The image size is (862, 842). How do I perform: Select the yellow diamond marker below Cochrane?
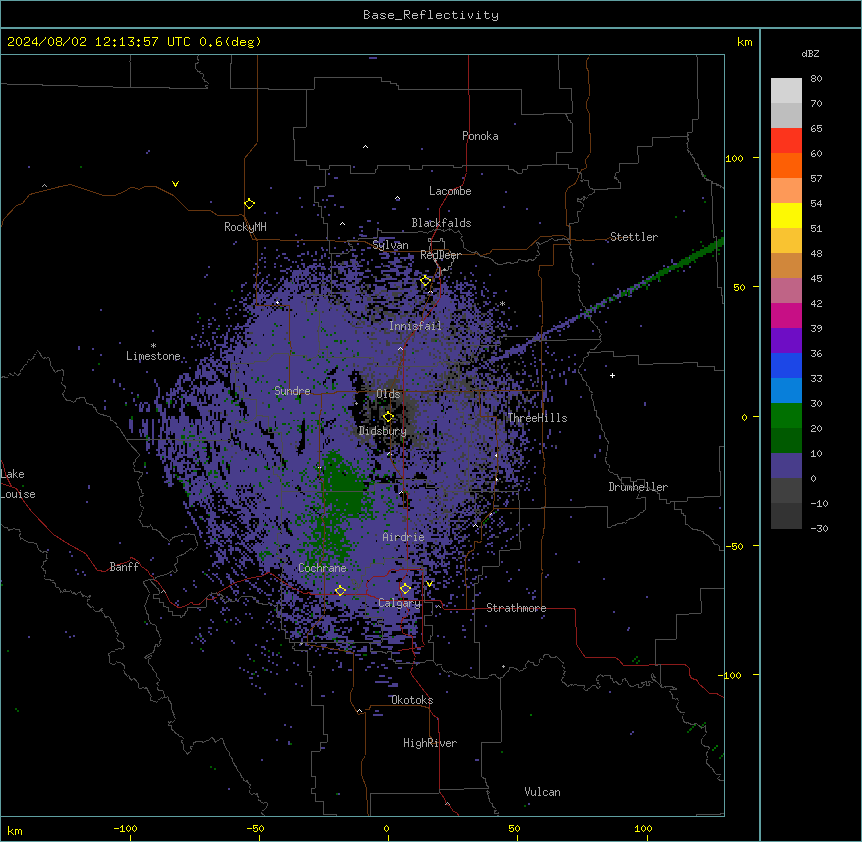pos(340,590)
